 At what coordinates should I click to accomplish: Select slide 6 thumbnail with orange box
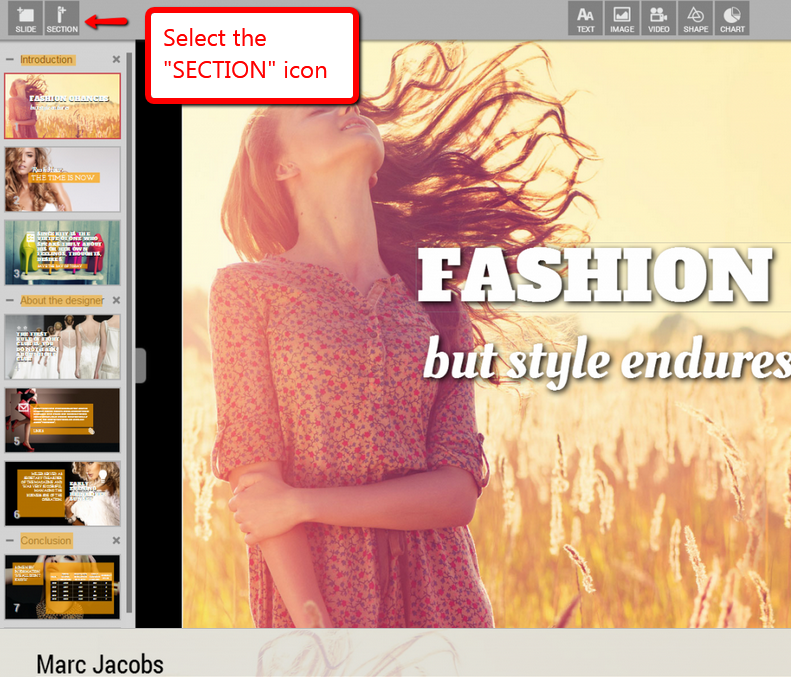click(x=62, y=493)
